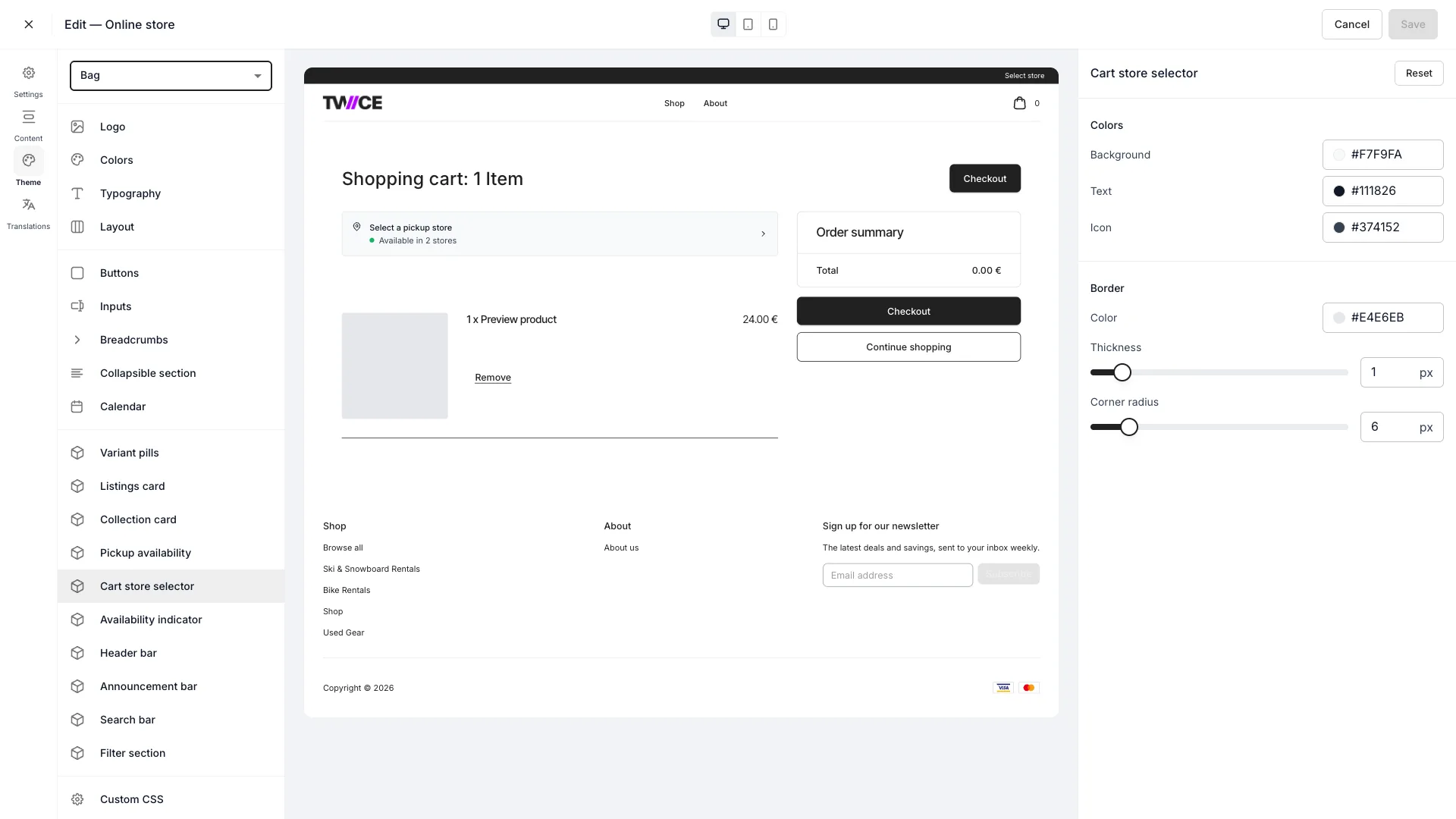Click the Background color swatch #F7F9FA
The width and height of the screenshot is (1456, 819).
point(1339,155)
